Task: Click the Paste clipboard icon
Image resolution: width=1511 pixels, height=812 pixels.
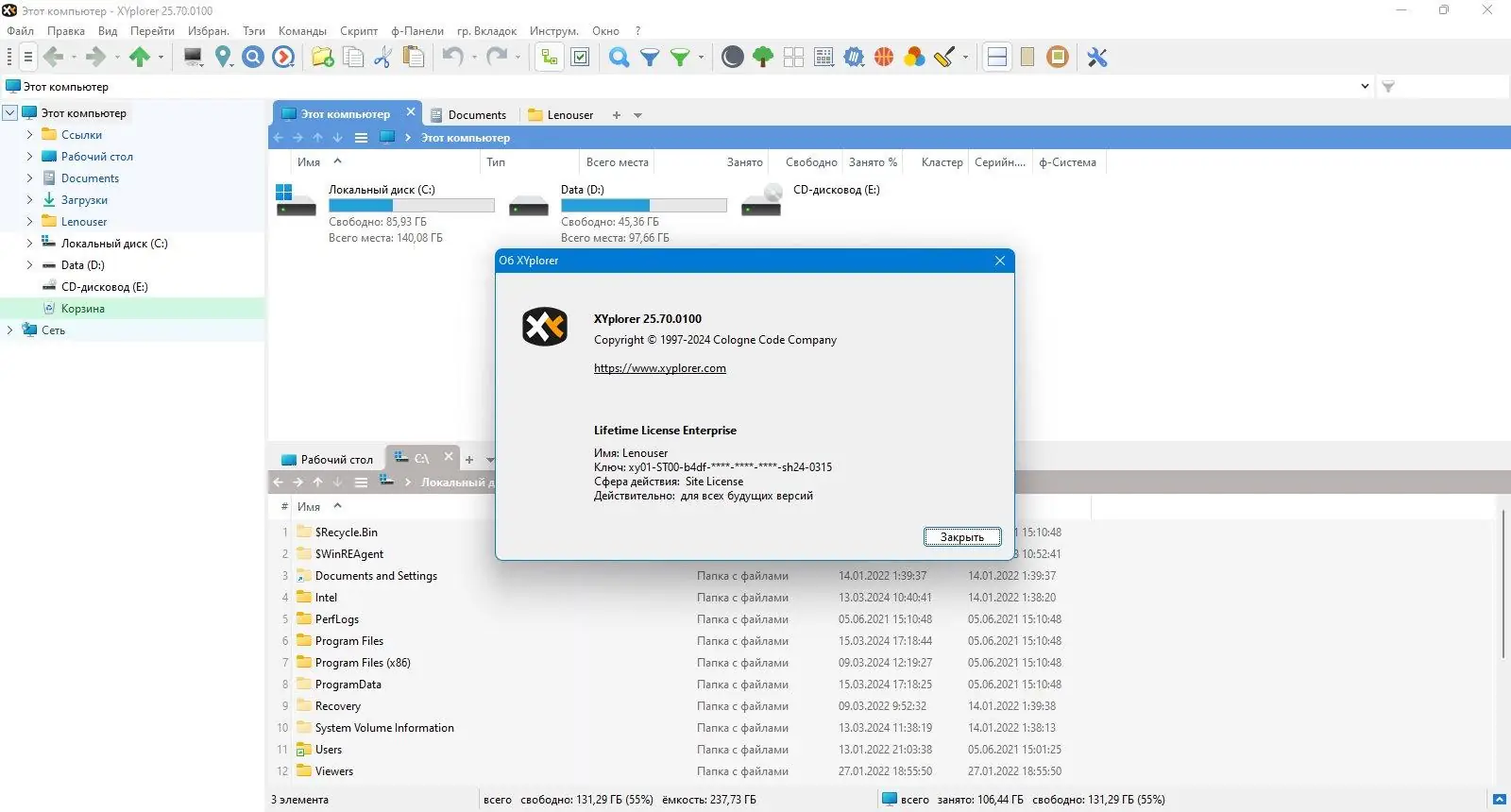Action: pyautogui.click(x=413, y=58)
